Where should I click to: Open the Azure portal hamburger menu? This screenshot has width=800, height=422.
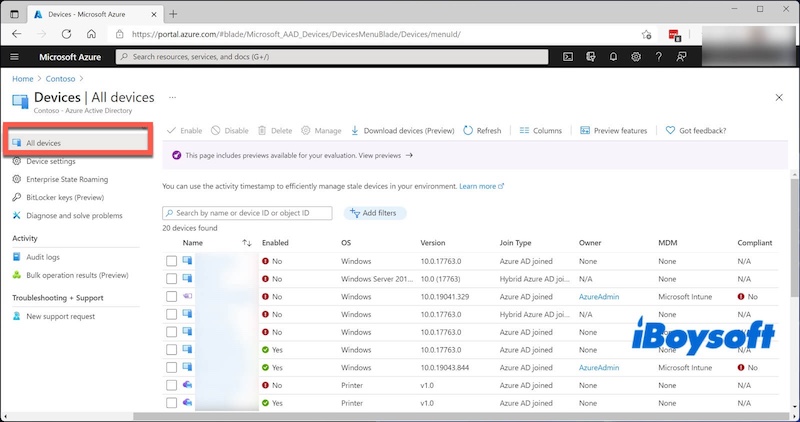(14, 57)
